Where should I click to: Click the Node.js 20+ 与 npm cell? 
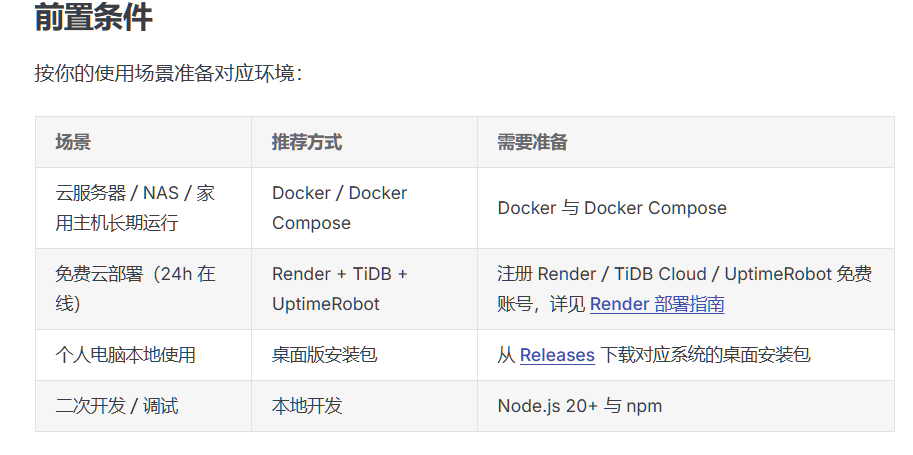(x=686, y=406)
